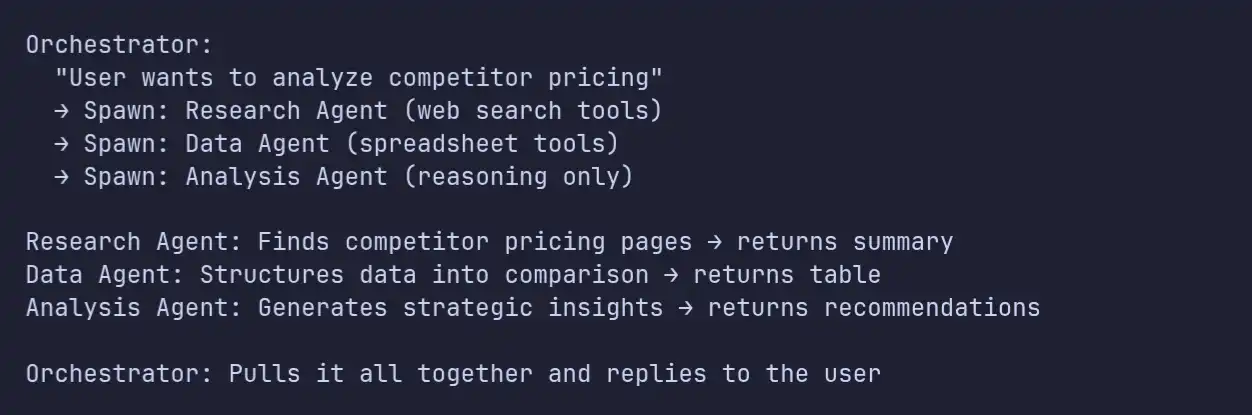Click the phrase "replies to the user"

743,374
